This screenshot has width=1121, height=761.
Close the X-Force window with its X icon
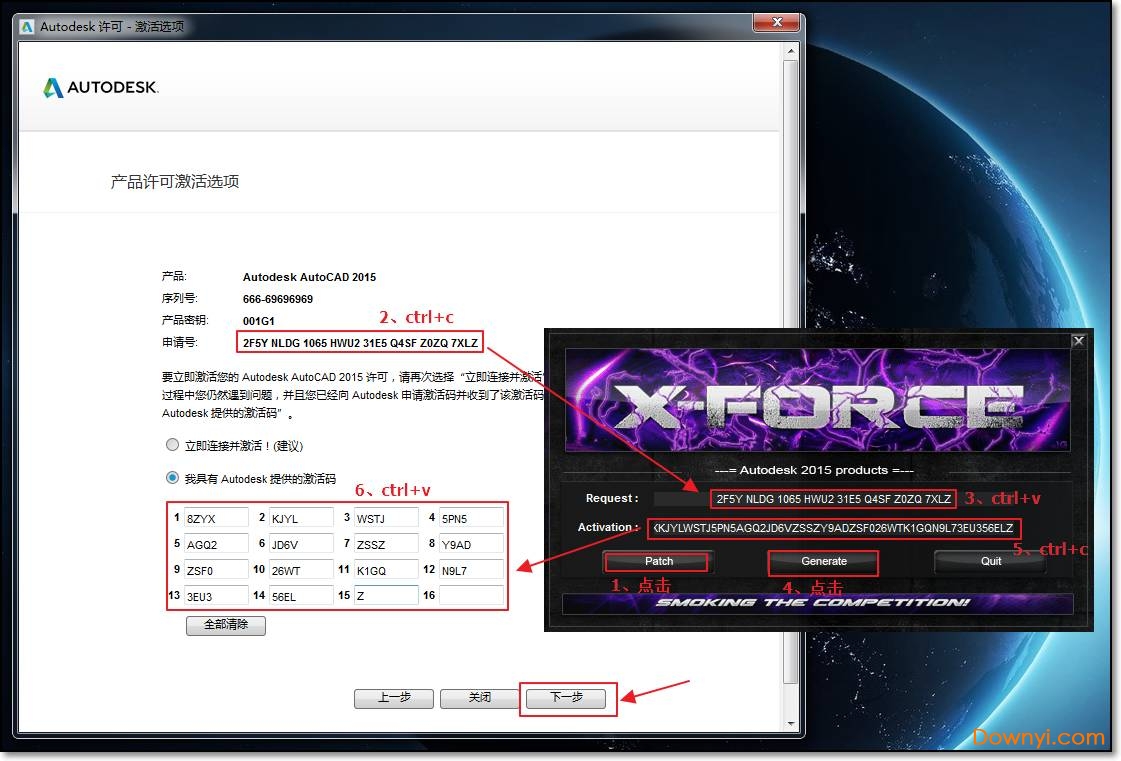pyautogui.click(x=1078, y=341)
